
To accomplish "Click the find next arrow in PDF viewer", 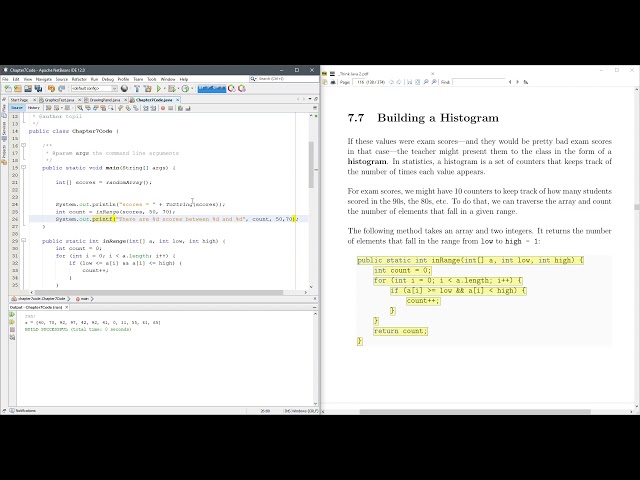I will (518, 82).
